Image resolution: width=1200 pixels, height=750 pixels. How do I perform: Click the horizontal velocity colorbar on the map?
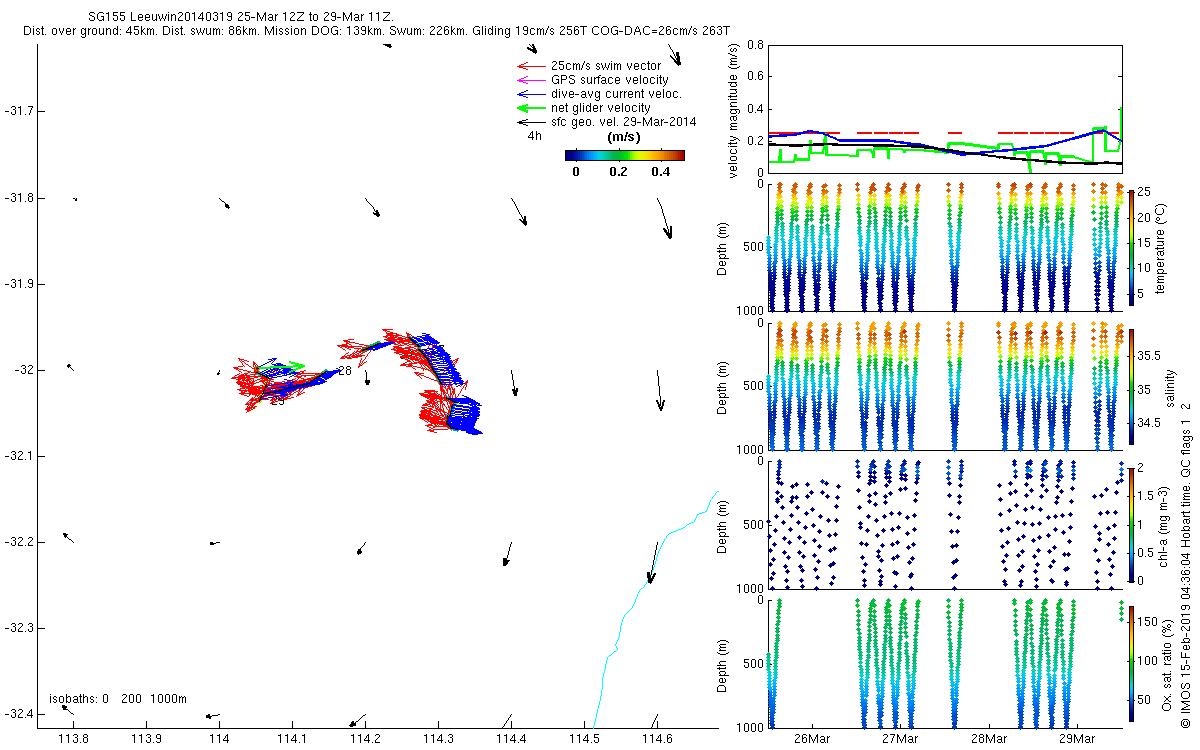click(x=625, y=155)
